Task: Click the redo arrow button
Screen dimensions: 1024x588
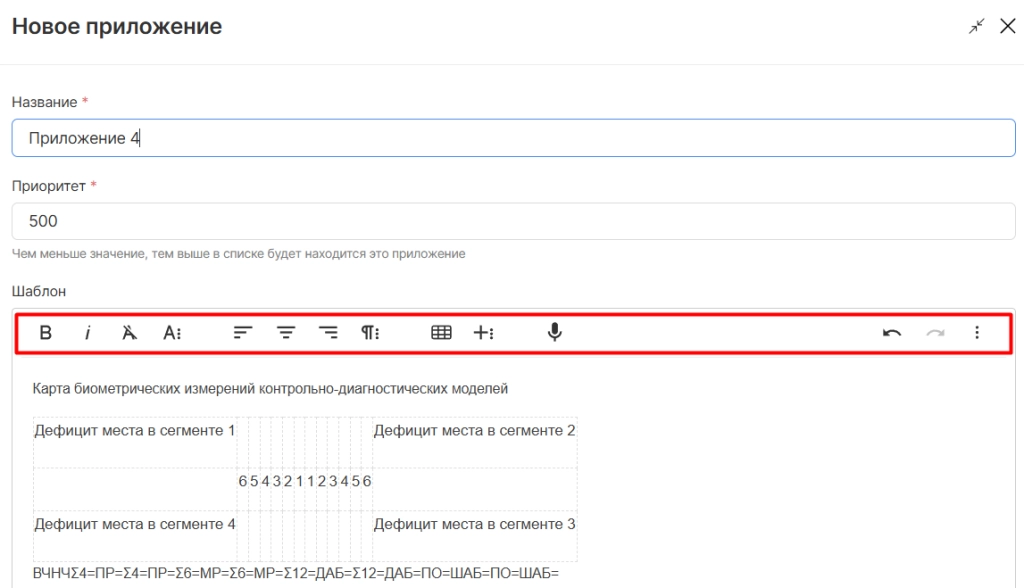Action: [x=935, y=333]
